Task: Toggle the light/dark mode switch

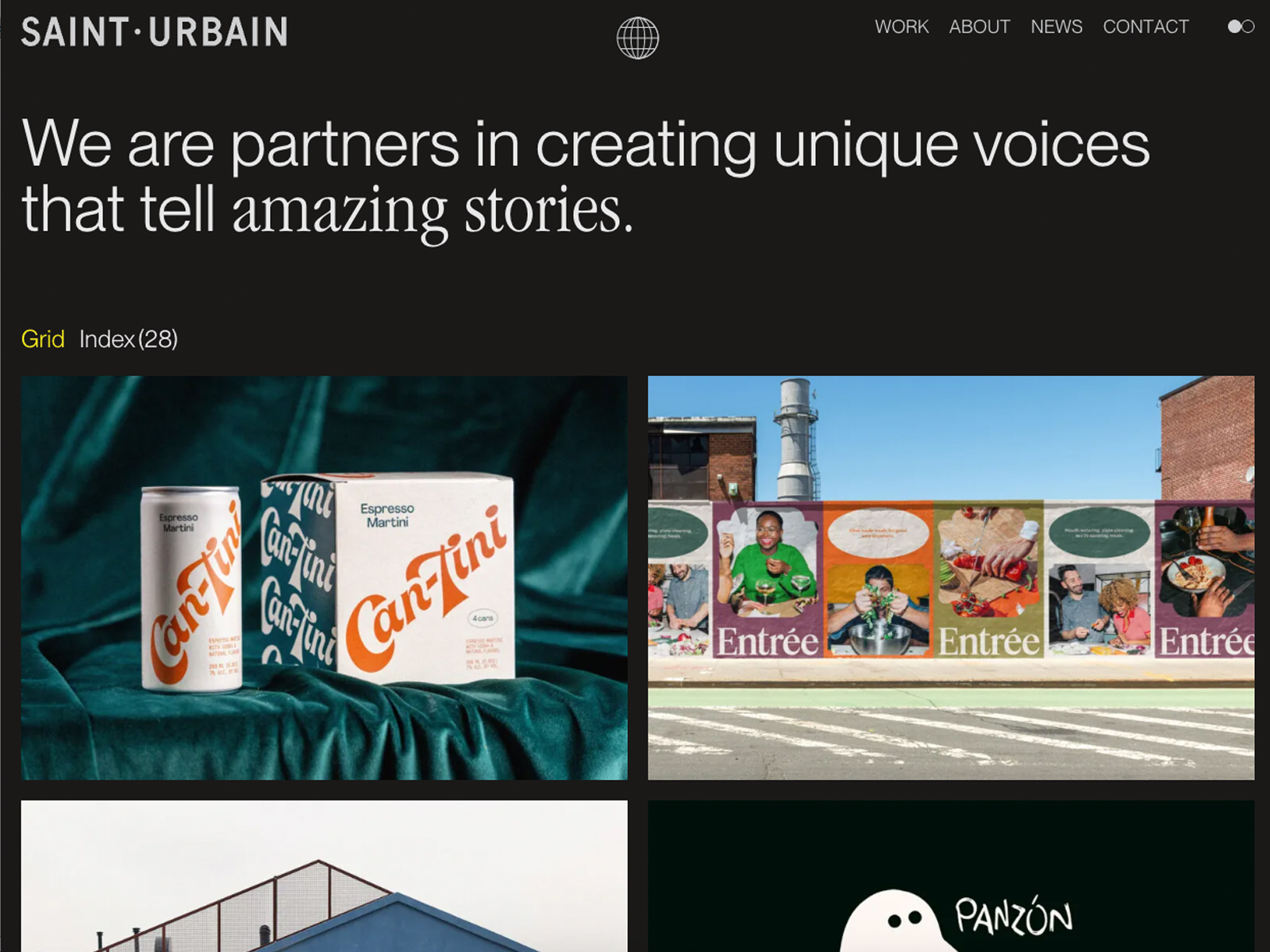Action: pyautogui.click(x=1241, y=26)
